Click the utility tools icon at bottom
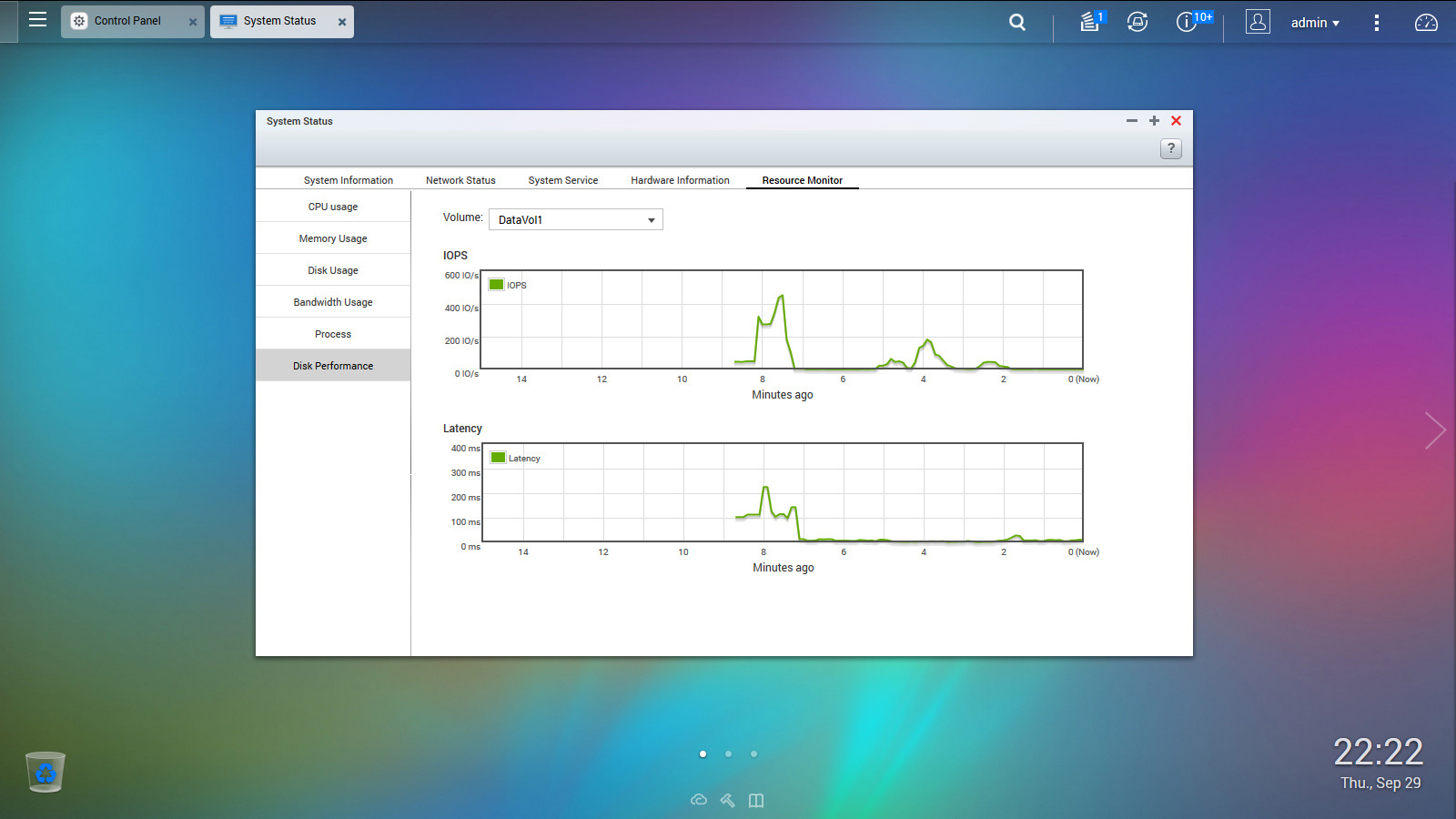Viewport: 1456px width, 819px height. coord(727,800)
